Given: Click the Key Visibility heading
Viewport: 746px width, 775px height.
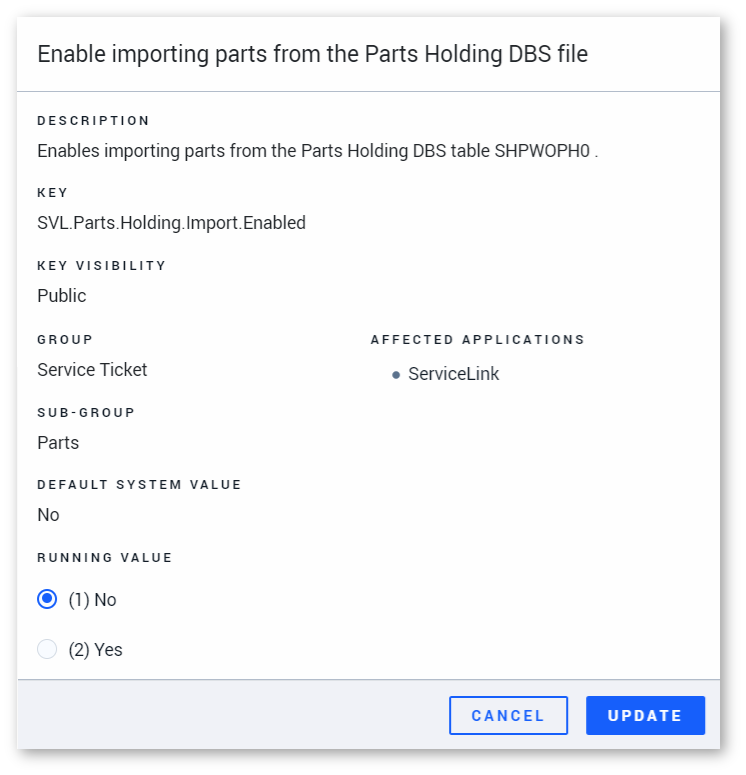Looking at the screenshot, I should point(101,265).
